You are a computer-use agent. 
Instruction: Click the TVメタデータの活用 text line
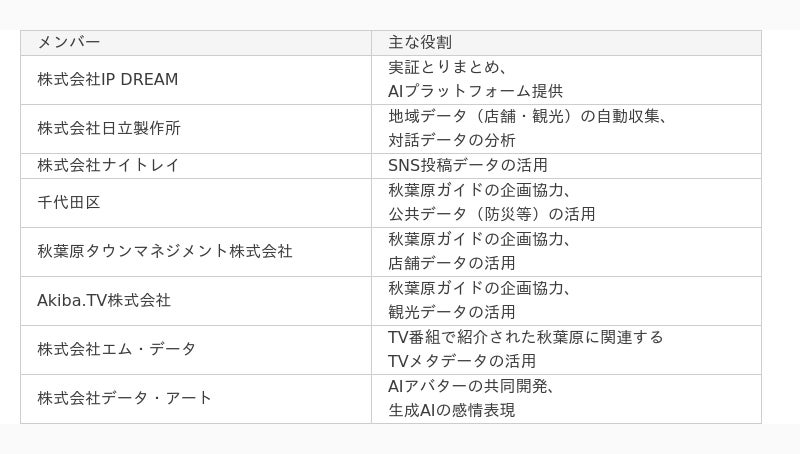pyautogui.click(x=462, y=361)
